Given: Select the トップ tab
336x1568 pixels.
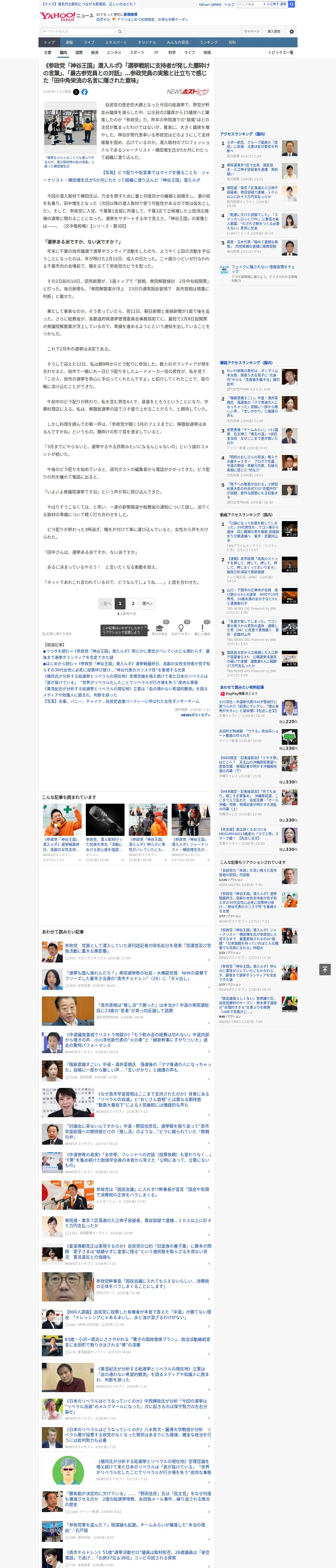Looking at the screenshot, I should coord(49,43).
